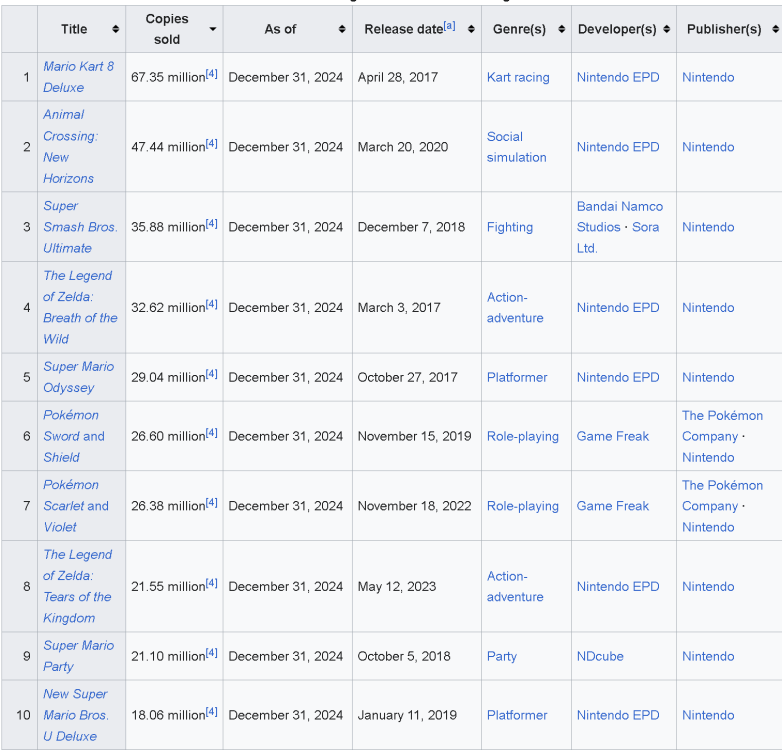This screenshot has width=782, height=750.
Task: Sort table by As of column
Action: (342, 29)
